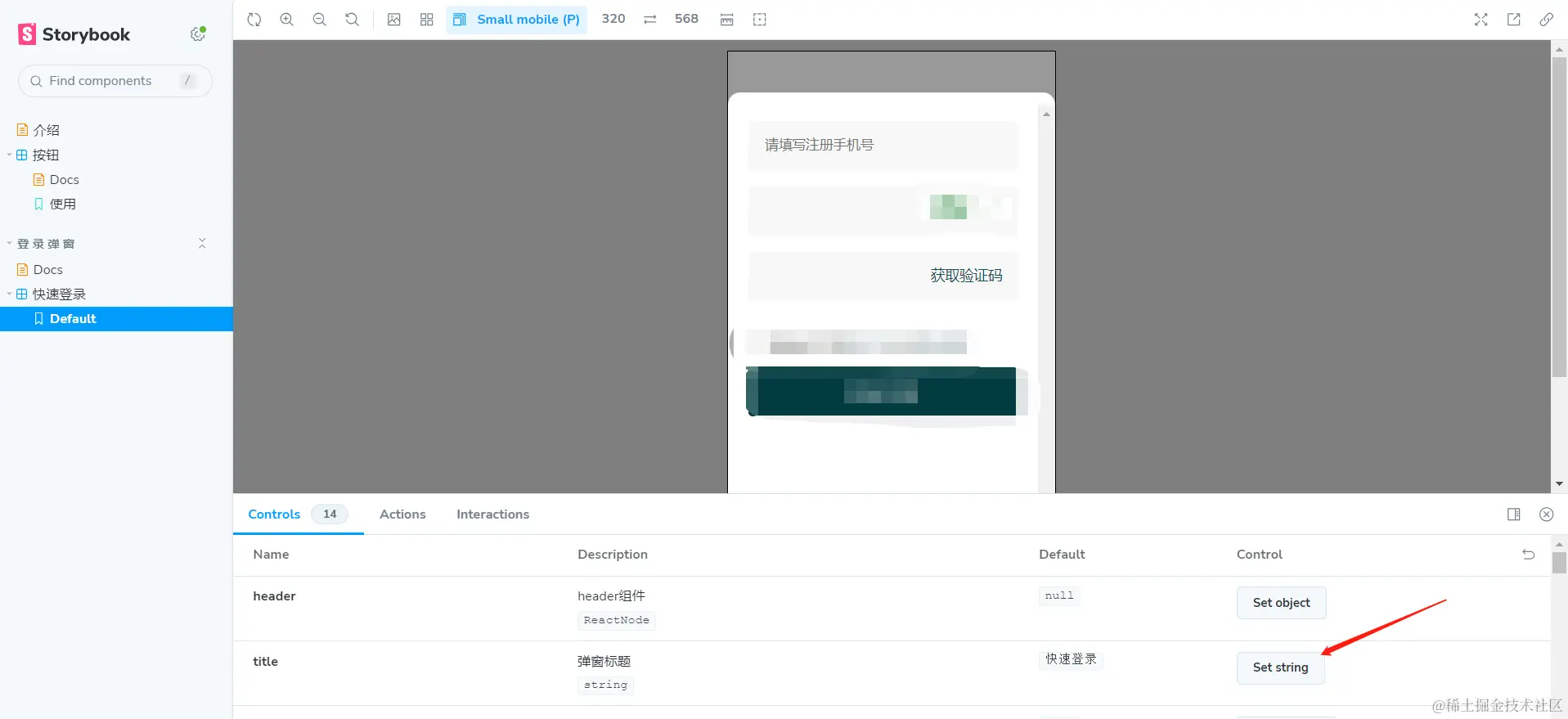1568x719 pixels.
Task: Copy the canvas link
Action: (1547, 20)
